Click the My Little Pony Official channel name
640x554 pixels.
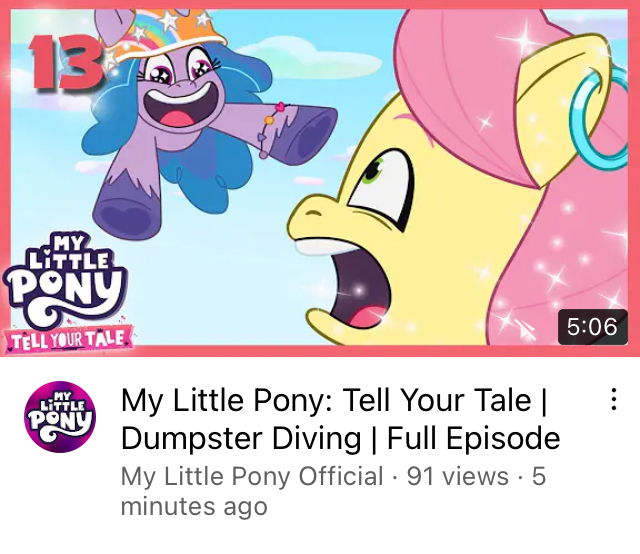252,476
